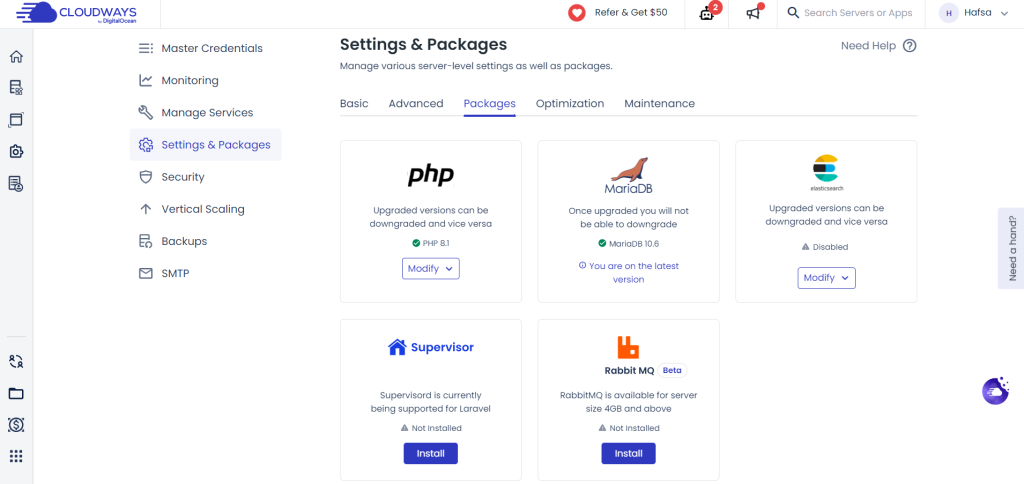Screen dimensions: 1024x484
Task: Click the home icon in left sidebar
Action: [16, 56]
